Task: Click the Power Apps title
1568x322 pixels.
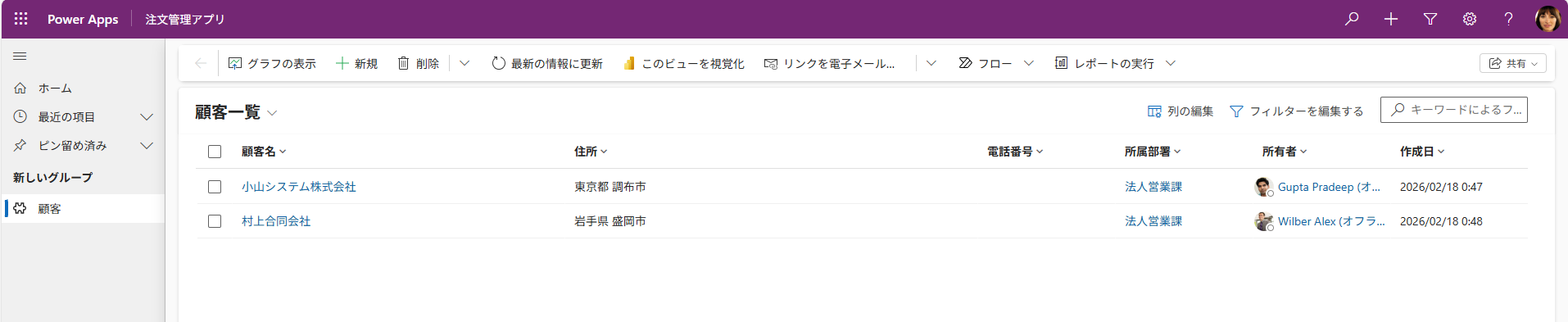Action: (x=83, y=19)
